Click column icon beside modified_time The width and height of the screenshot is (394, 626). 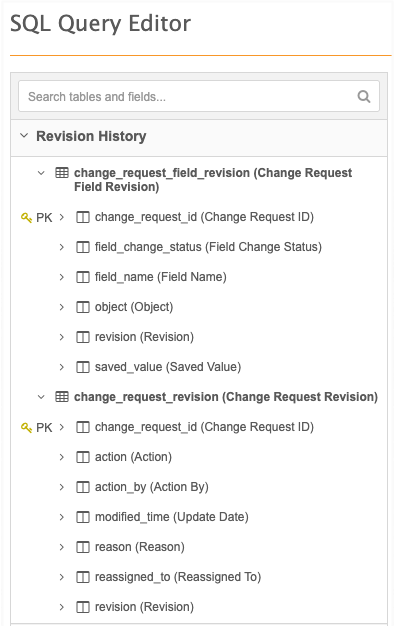click(x=83, y=517)
